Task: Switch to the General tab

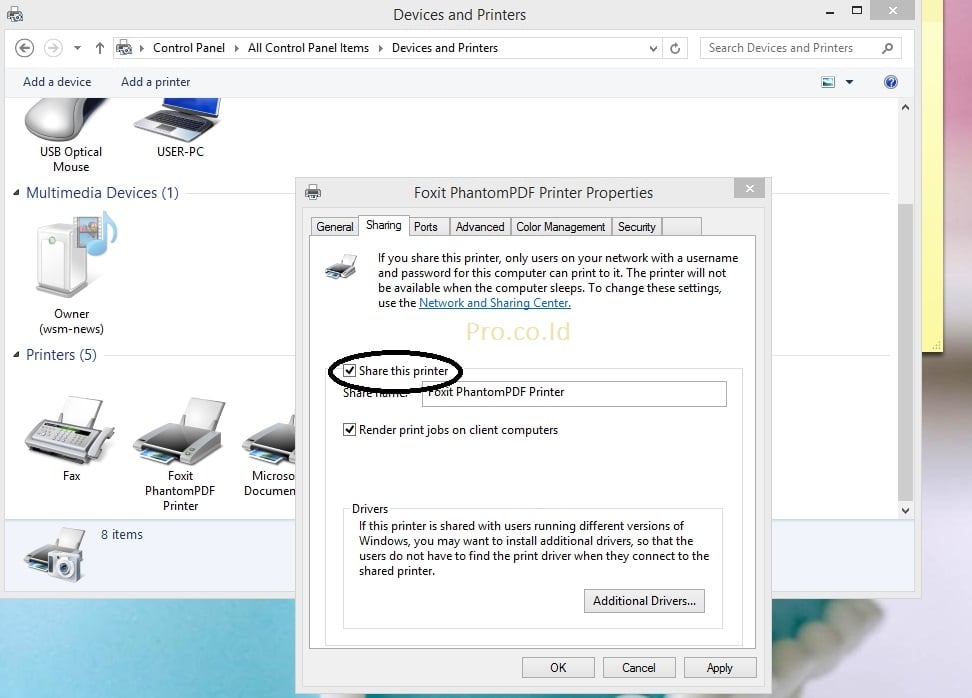Action: [x=335, y=227]
